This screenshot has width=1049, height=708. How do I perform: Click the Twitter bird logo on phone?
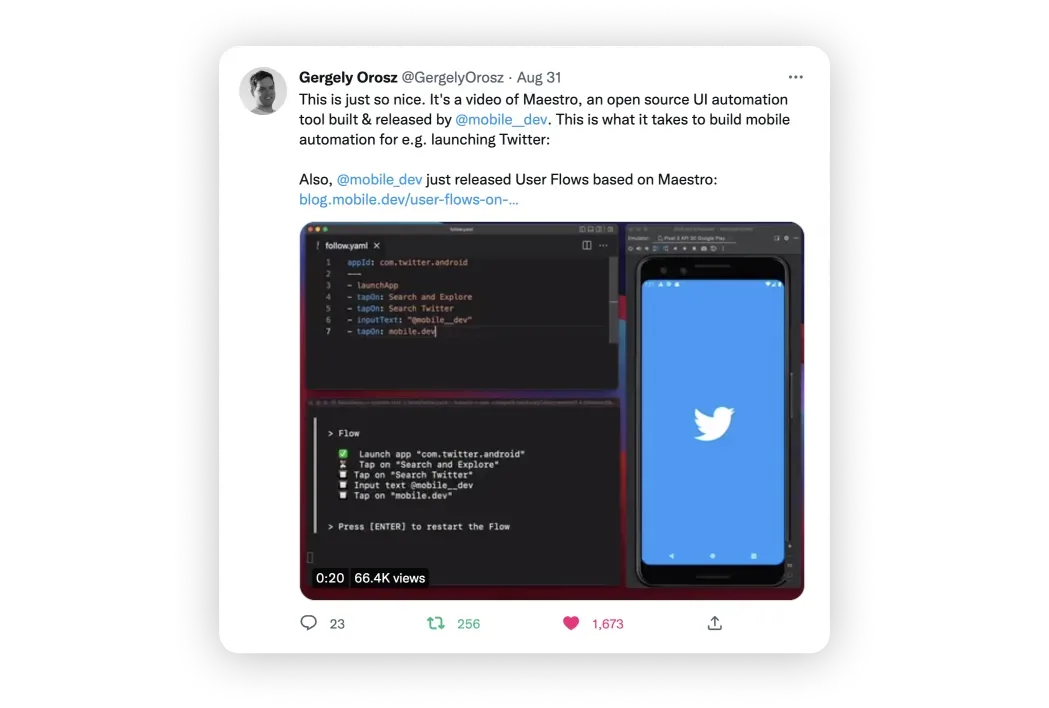(x=713, y=423)
